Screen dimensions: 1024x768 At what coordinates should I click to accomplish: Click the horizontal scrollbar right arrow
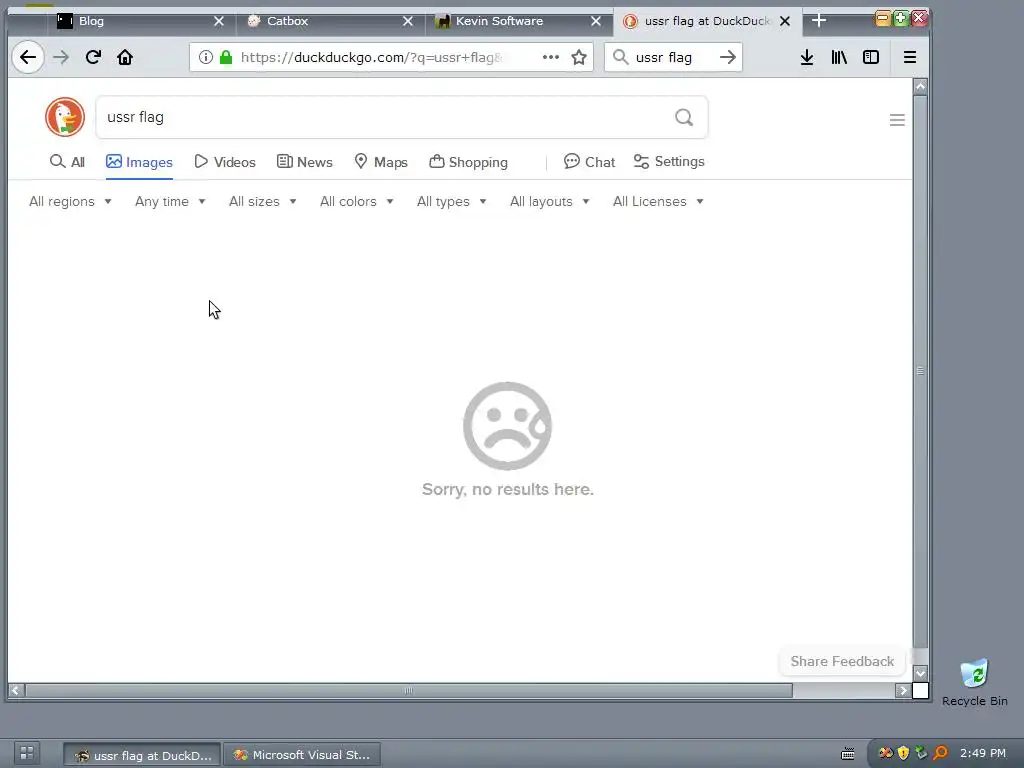(903, 690)
